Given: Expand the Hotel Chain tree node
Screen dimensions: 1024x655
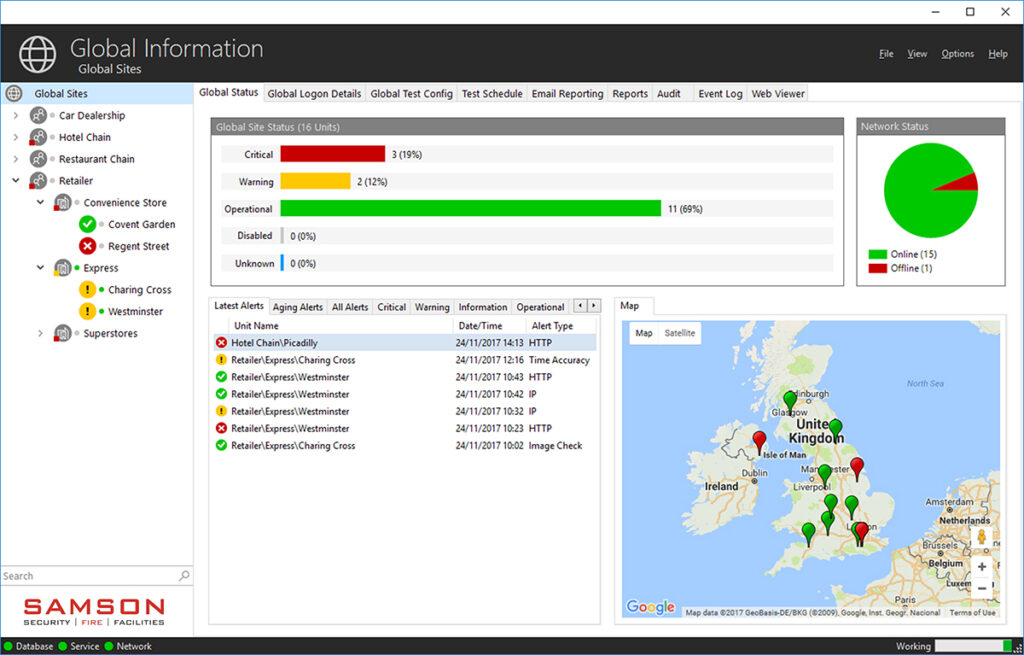Looking at the screenshot, I should [16, 138].
